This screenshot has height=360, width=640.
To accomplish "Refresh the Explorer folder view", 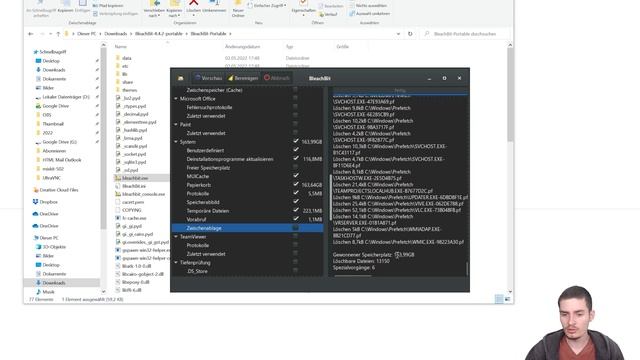I will pyautogui.click(x=410, y=34).
